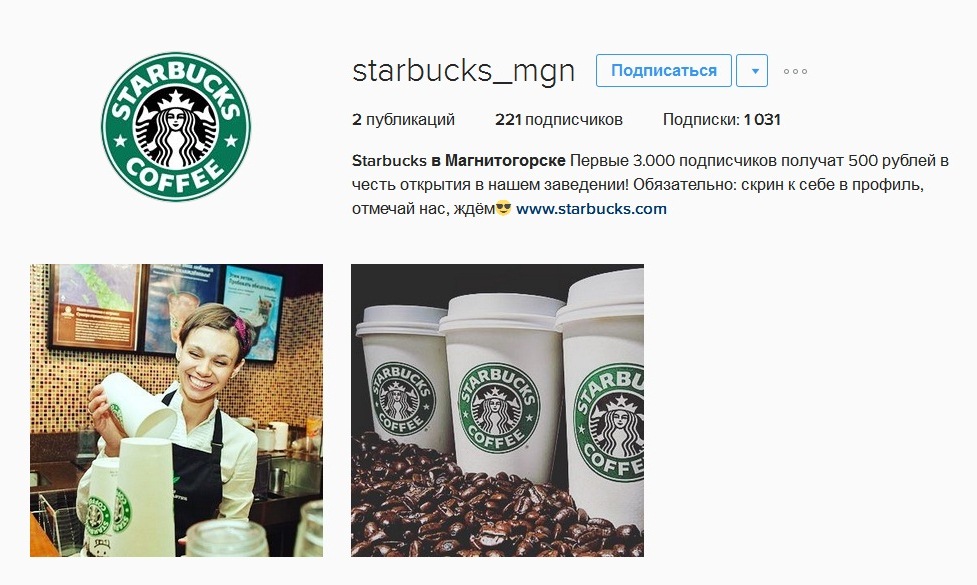Click the sunglasses emoji in the bio
The image size is (977, 585).
[503, 209]
